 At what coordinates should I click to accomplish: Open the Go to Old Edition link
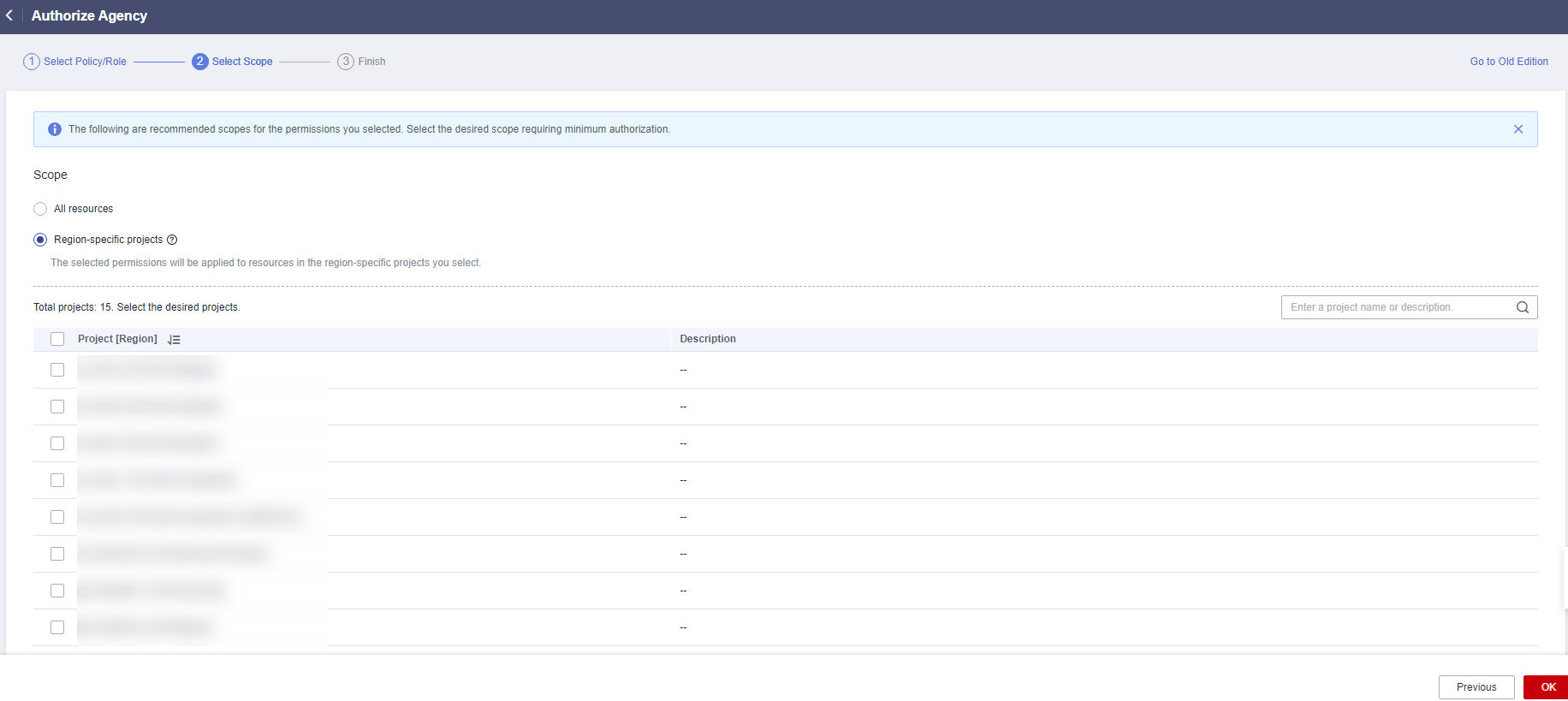[x=1509, y=62]
